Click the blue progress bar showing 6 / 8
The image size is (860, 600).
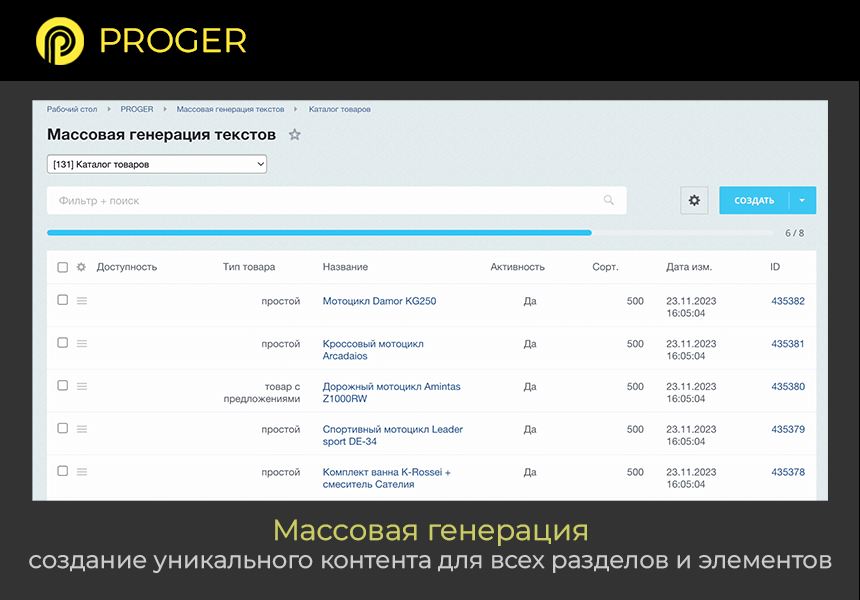[319, 231]
